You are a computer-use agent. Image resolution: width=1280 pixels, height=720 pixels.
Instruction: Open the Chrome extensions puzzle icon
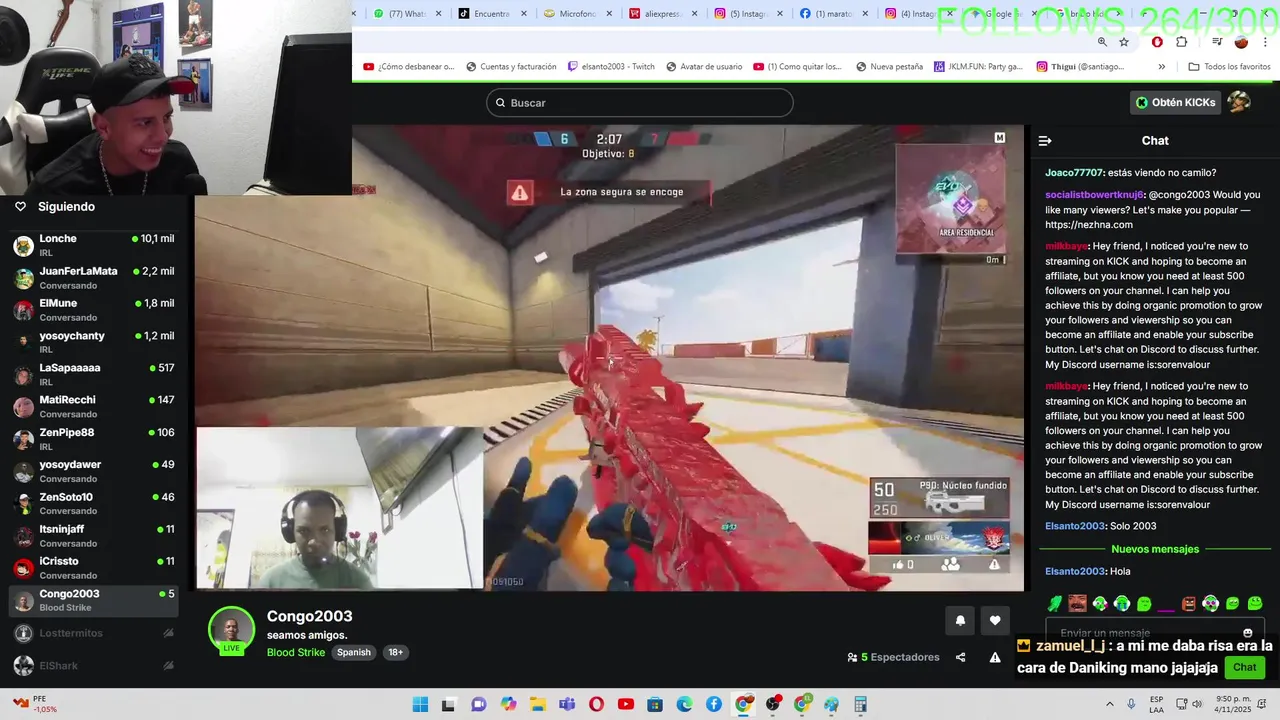[x=1182, y=42]
